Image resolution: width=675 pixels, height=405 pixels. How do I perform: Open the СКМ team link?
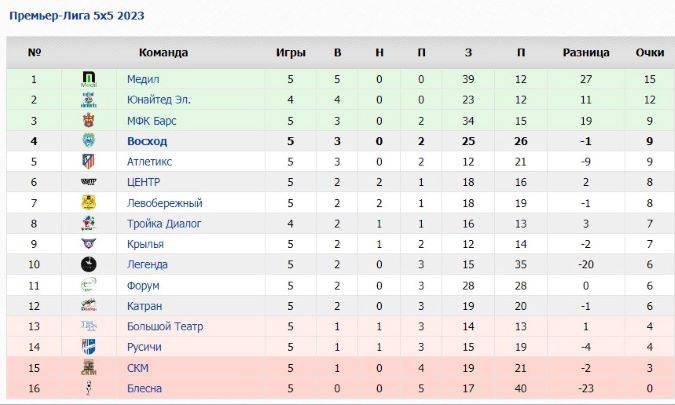pos(138,368)
